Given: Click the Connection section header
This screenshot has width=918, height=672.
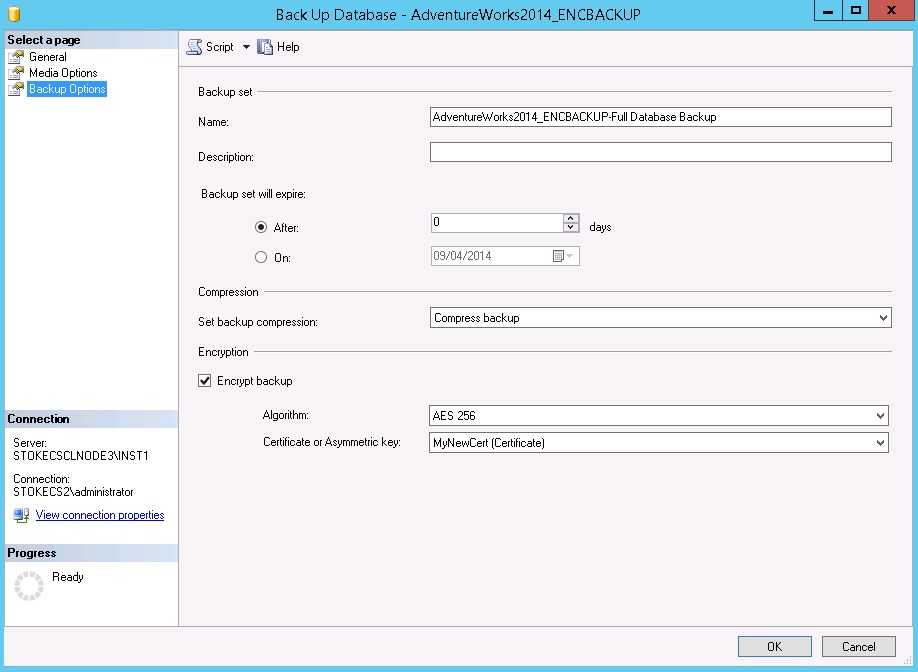Looking at the screenshot, I should [x=91, y=419].
